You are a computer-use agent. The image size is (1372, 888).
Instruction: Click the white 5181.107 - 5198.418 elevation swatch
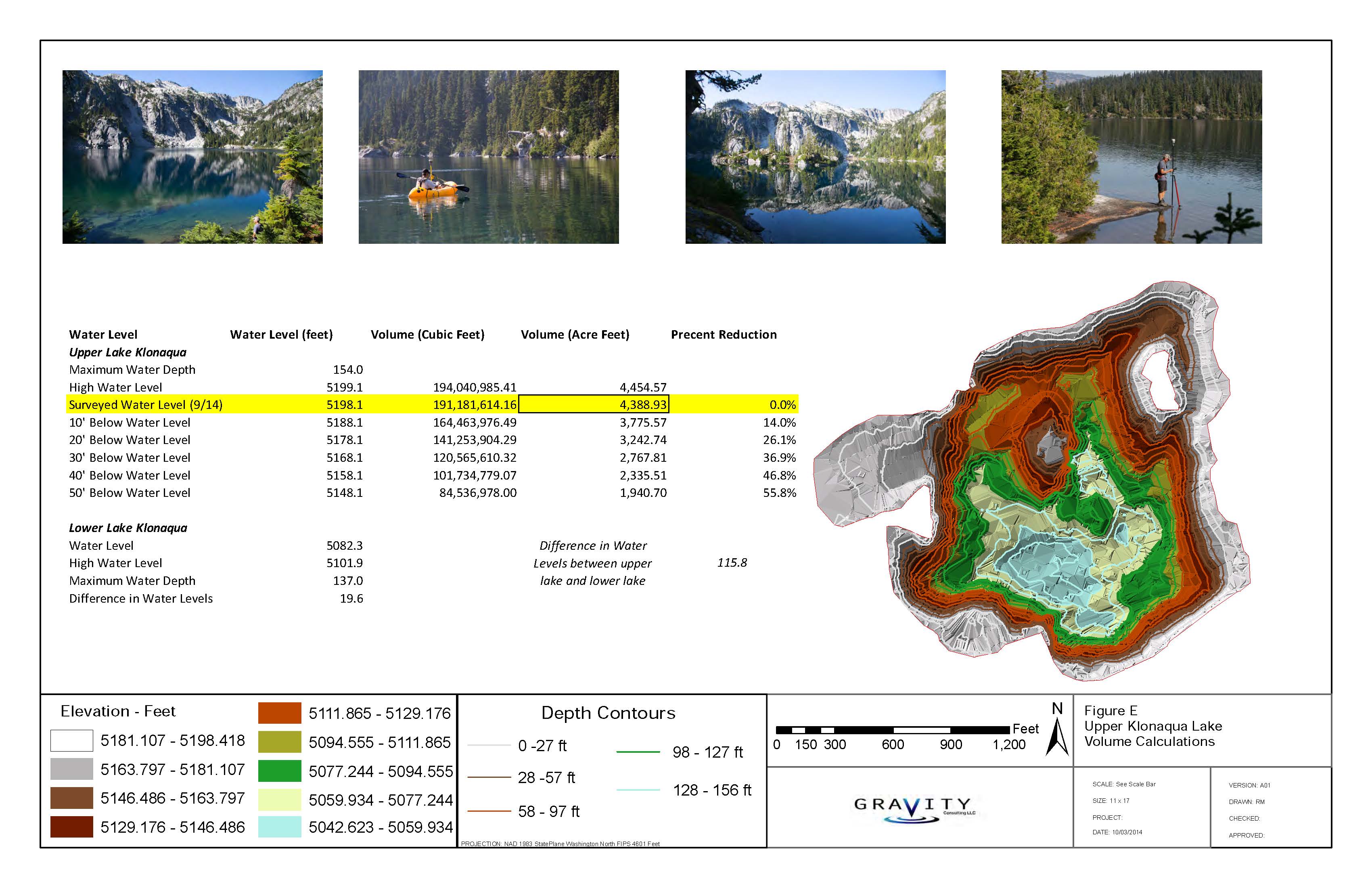click(71, 740)
